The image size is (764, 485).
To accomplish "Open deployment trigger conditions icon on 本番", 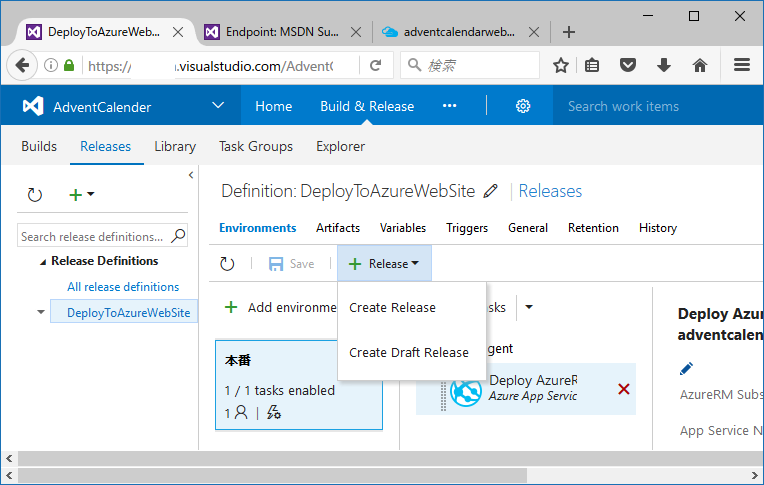I will 274,413.
